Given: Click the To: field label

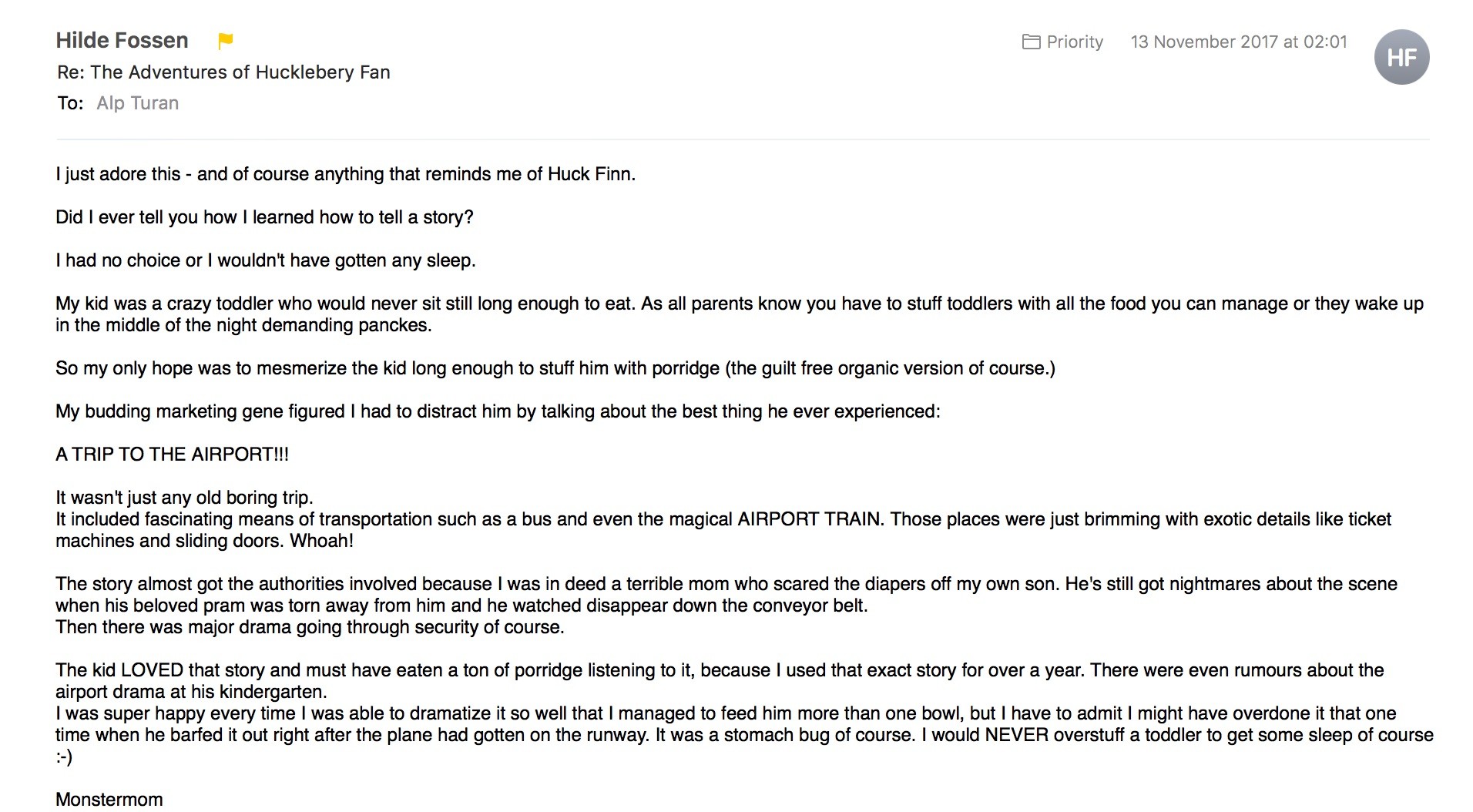Looking at the screenshot, I should 70,103.
